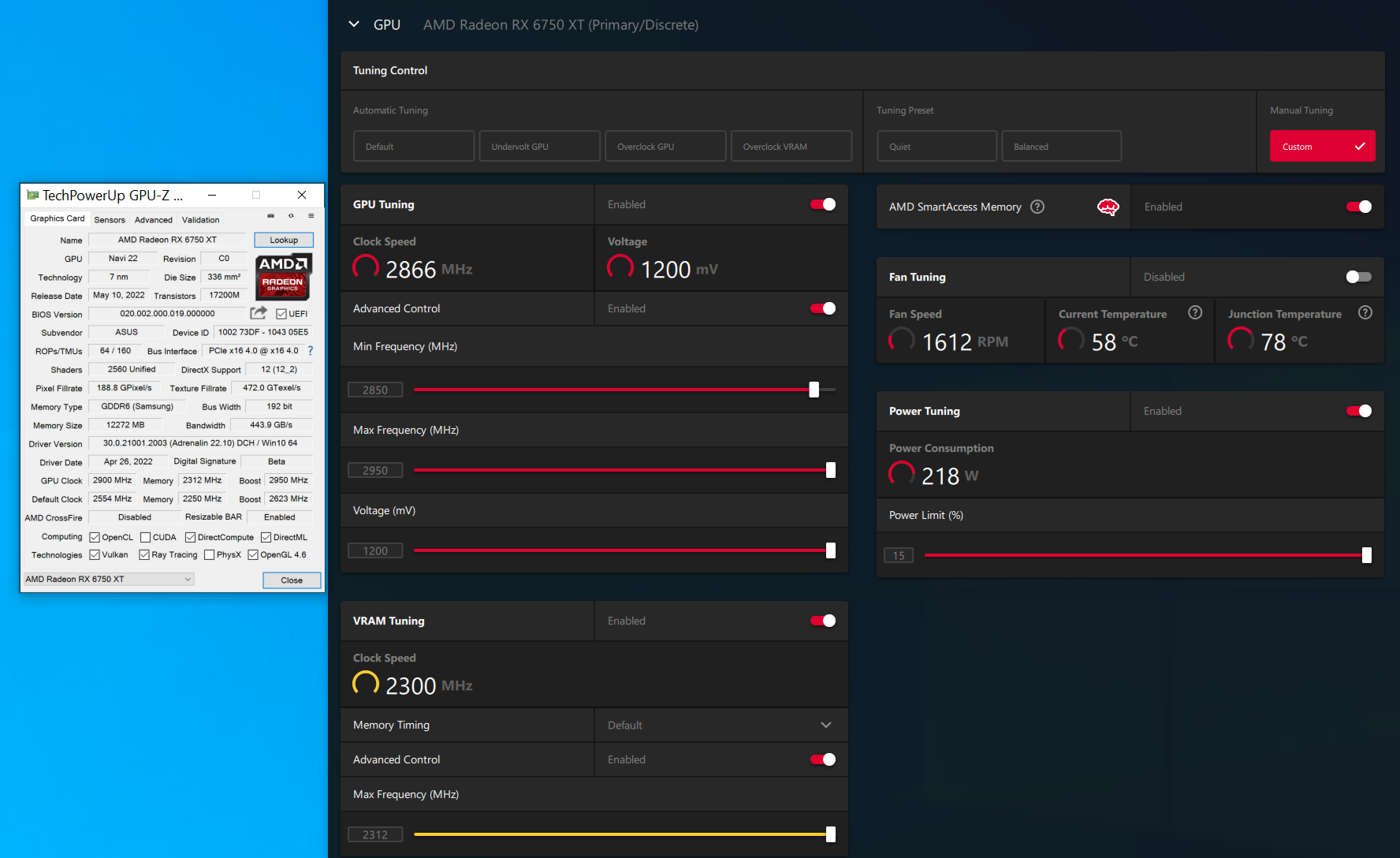Click the Lookup button in GPU-Z

tap(284, 240)
